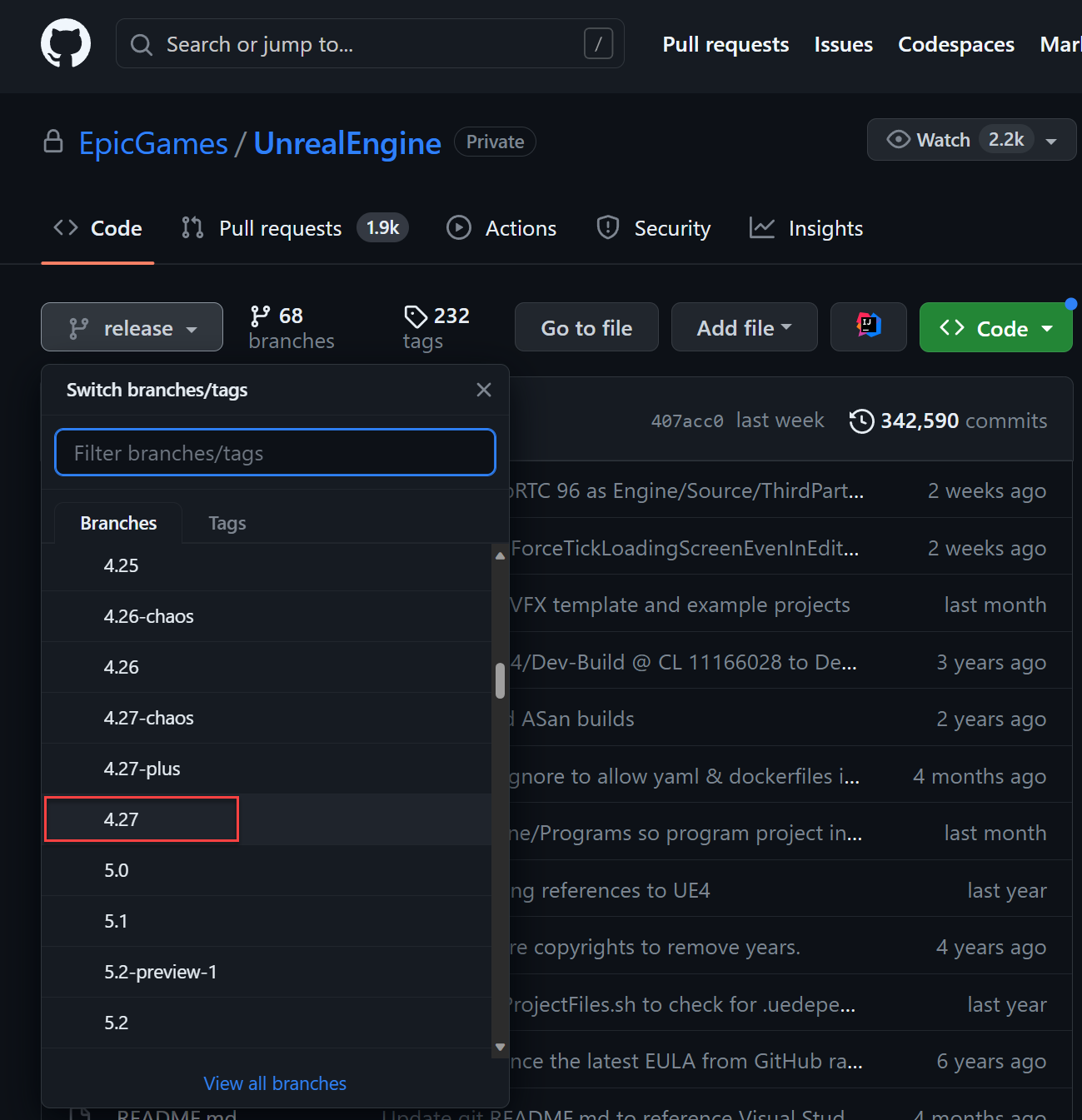The width and height of the screenshot is (1082, 1120).
Task: Click View all branches link
Action: (x=275, y=1083)
